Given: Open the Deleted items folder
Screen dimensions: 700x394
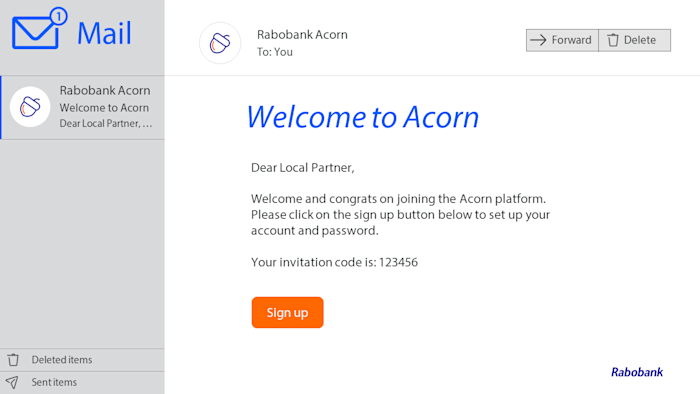Looking at the screenshot, I should tap(82, 360).
